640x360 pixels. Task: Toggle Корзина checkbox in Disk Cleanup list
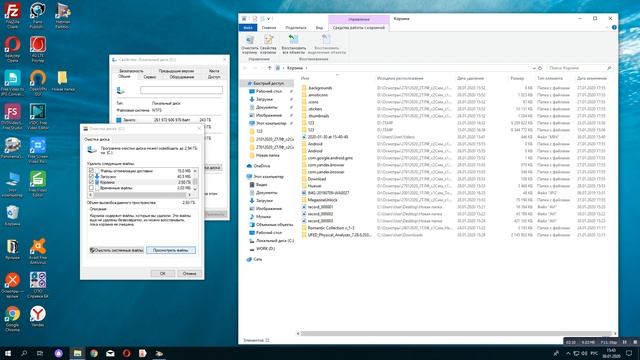[91, 182]
